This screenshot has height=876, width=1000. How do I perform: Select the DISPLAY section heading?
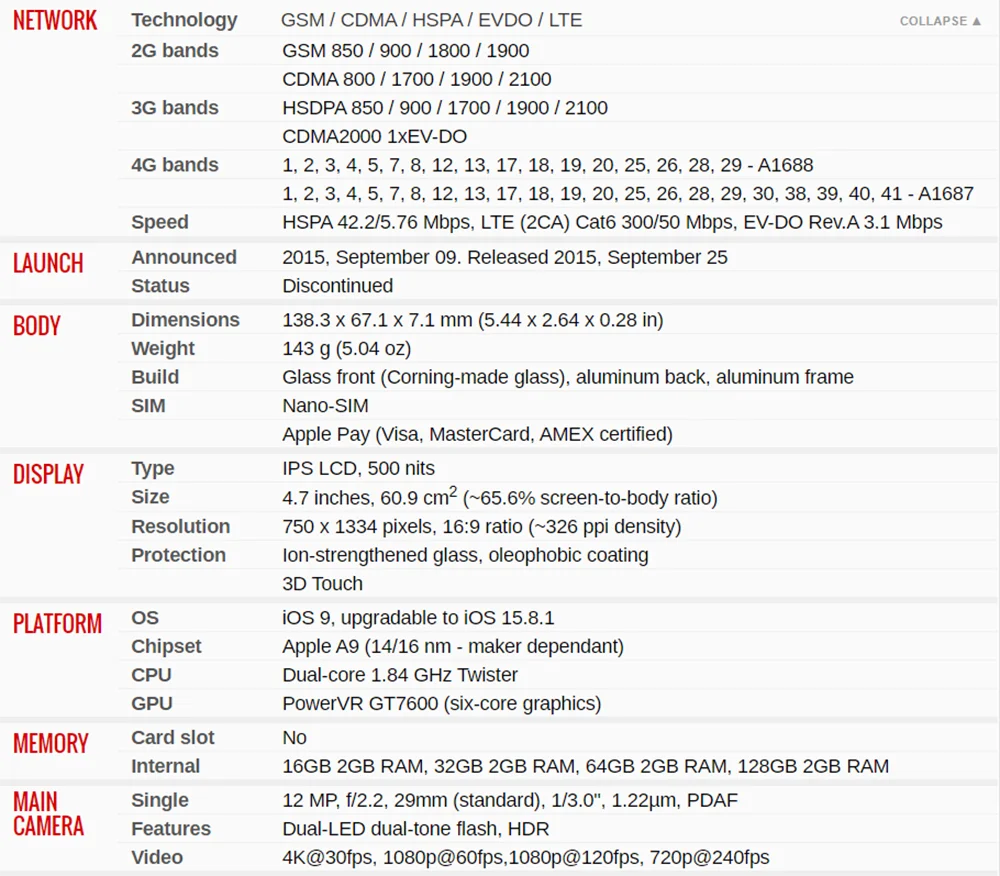click(48, 474)
